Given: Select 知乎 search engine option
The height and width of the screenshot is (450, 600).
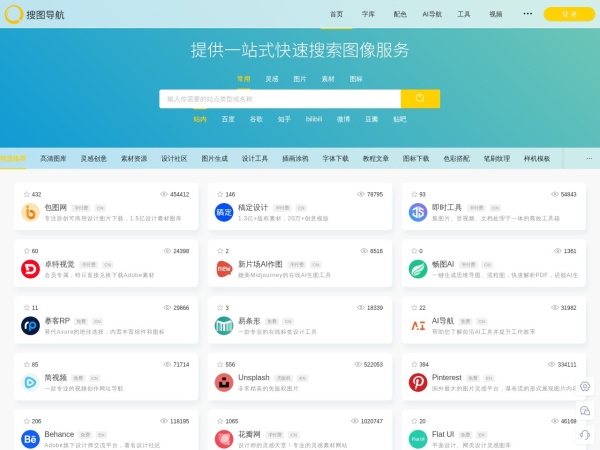Looking at the screenshot, I should 284,119.
